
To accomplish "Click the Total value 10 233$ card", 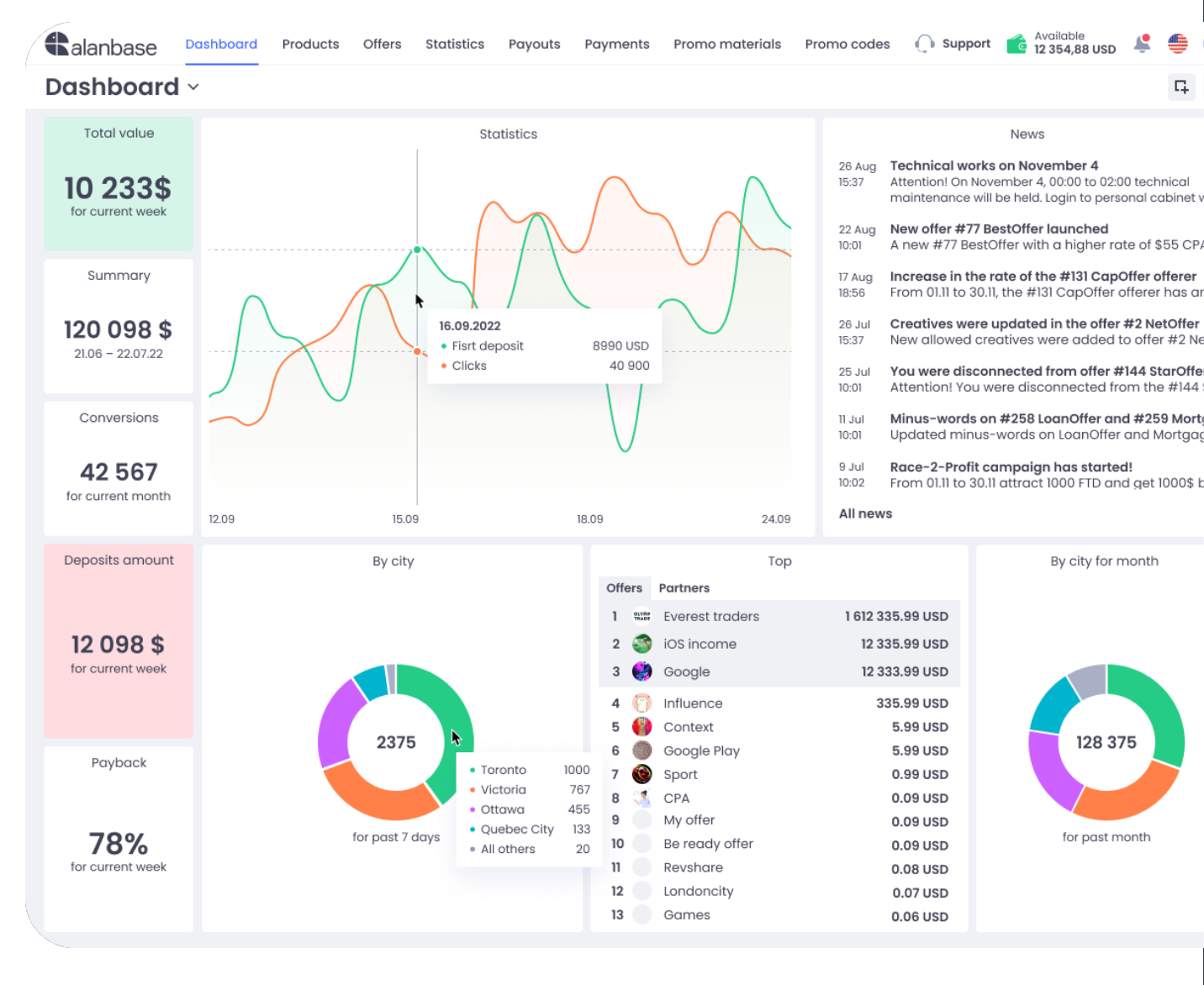I will point(119,184).
